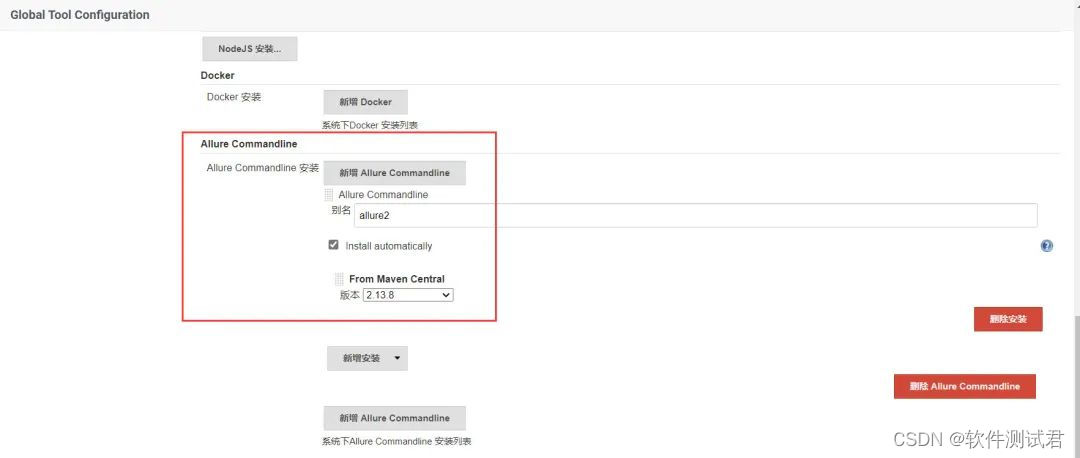This screenshot has width=1080, height=458.
Task: Select the Global Tool Configuration heading
Action: [80, 14]
